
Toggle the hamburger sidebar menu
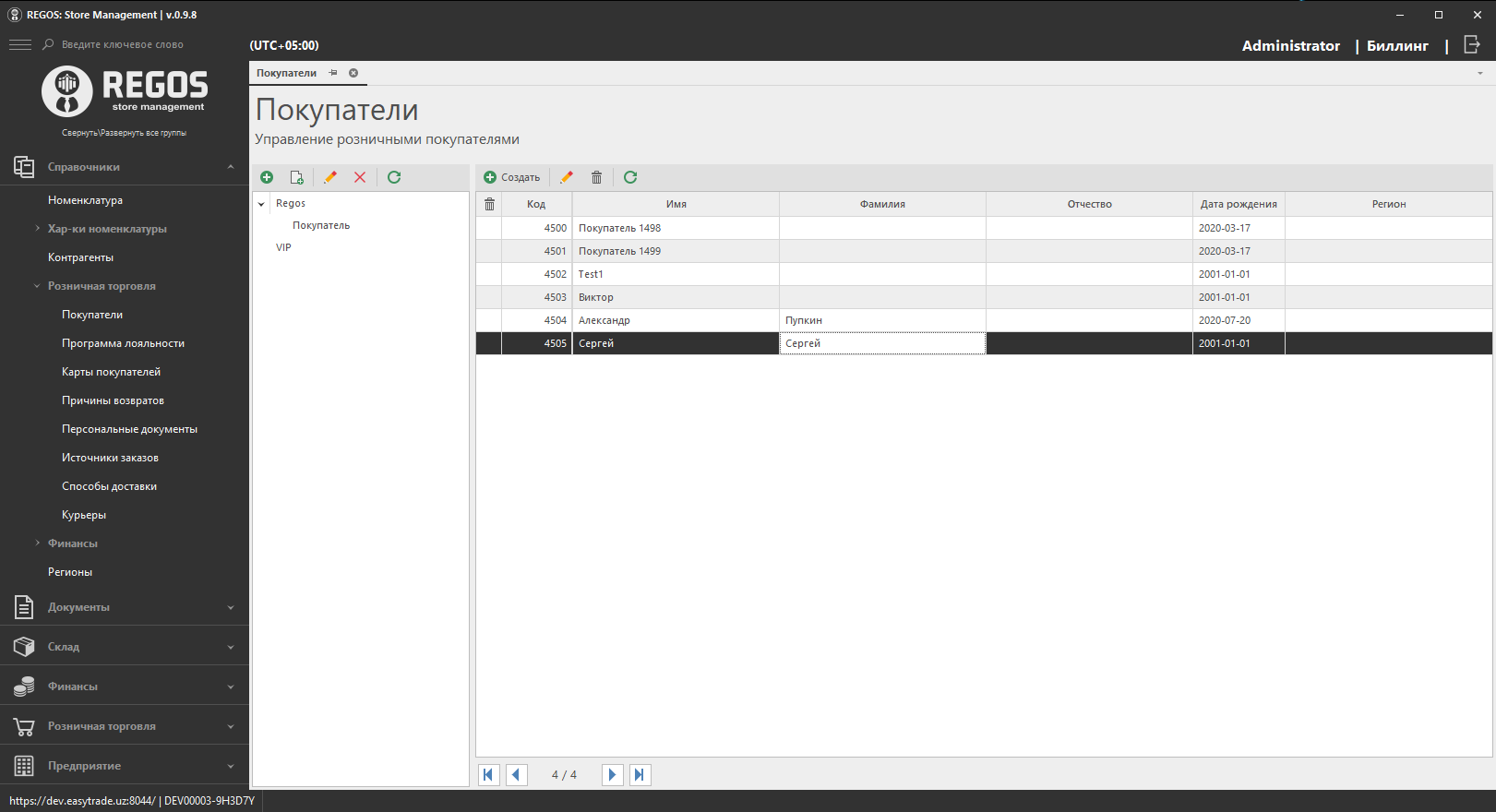(x=19, y=44)
